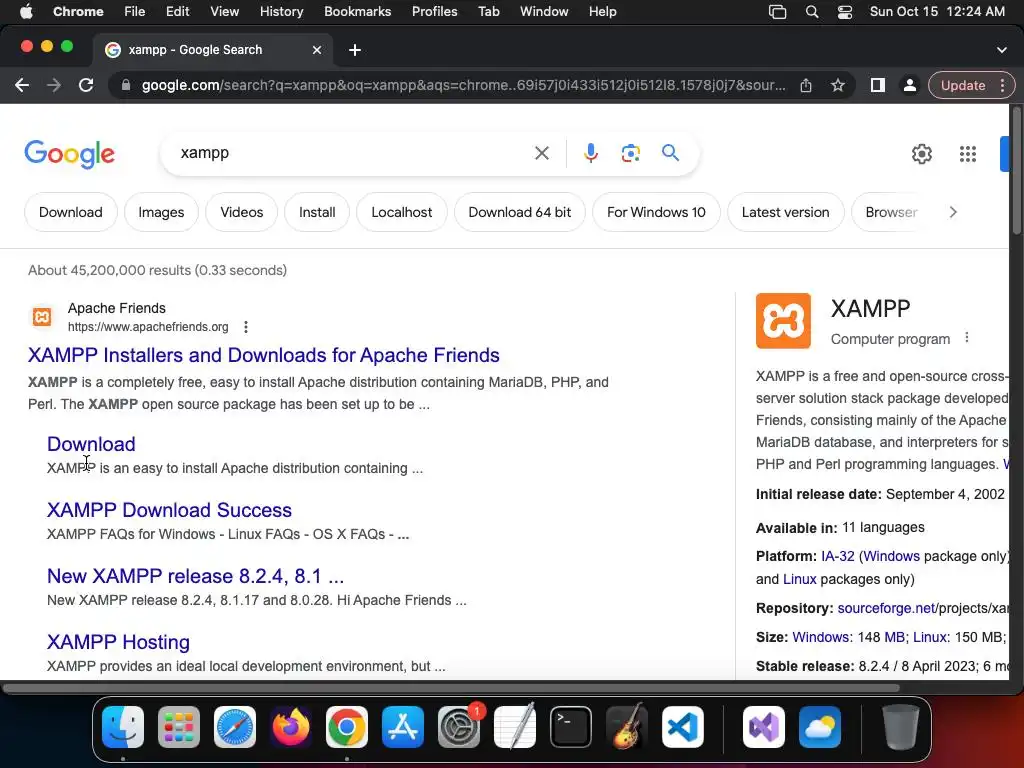Select the Latest version chip
The image size is (1024, 768).
click(x=786, y=212)
